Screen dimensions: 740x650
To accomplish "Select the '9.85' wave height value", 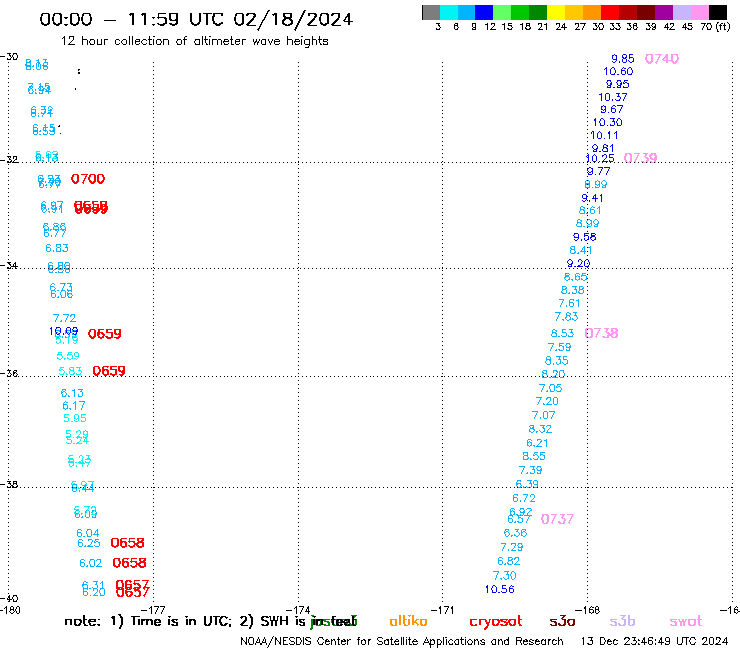I will coord(623,59).
